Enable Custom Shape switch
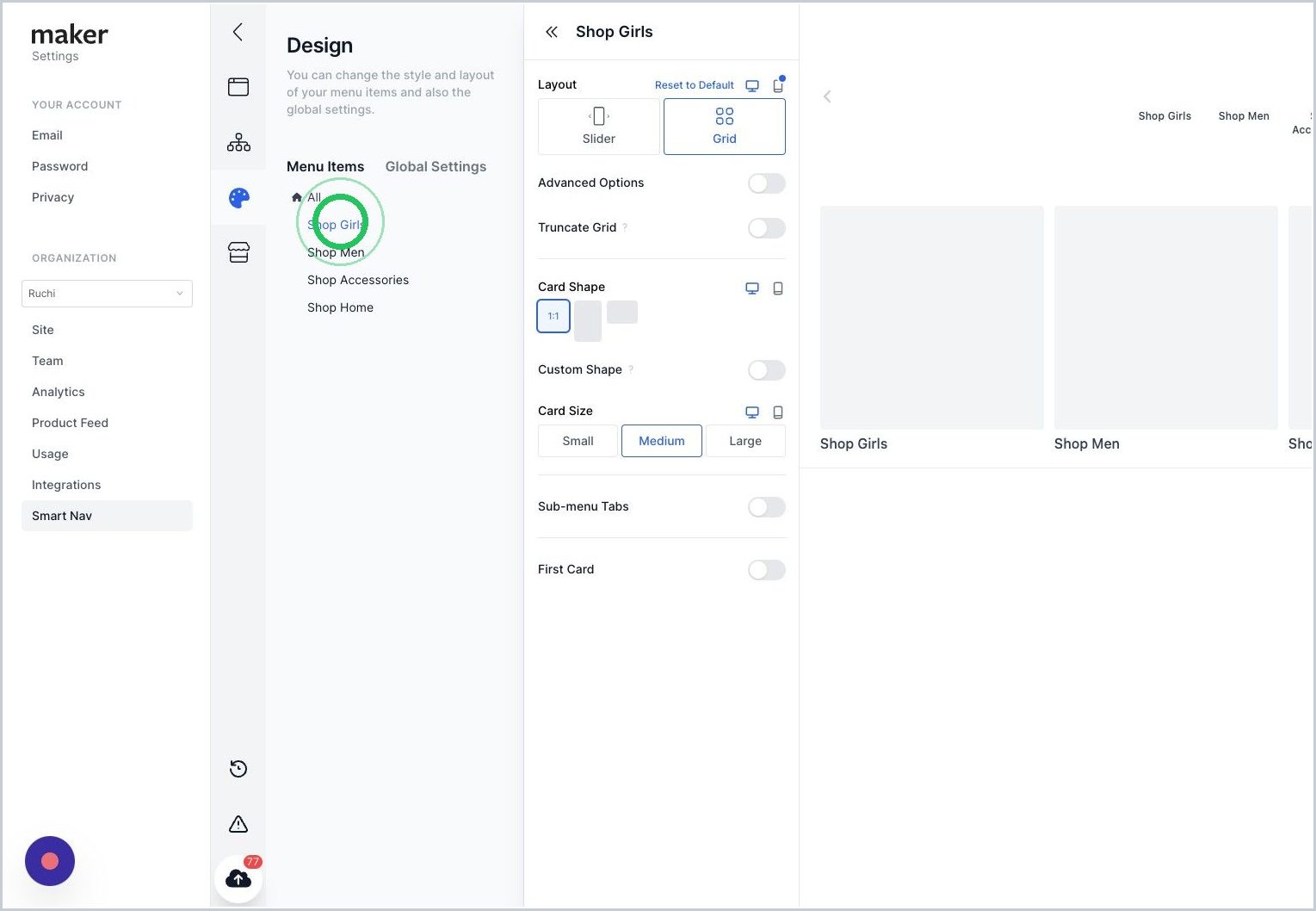 coord(766,370)
